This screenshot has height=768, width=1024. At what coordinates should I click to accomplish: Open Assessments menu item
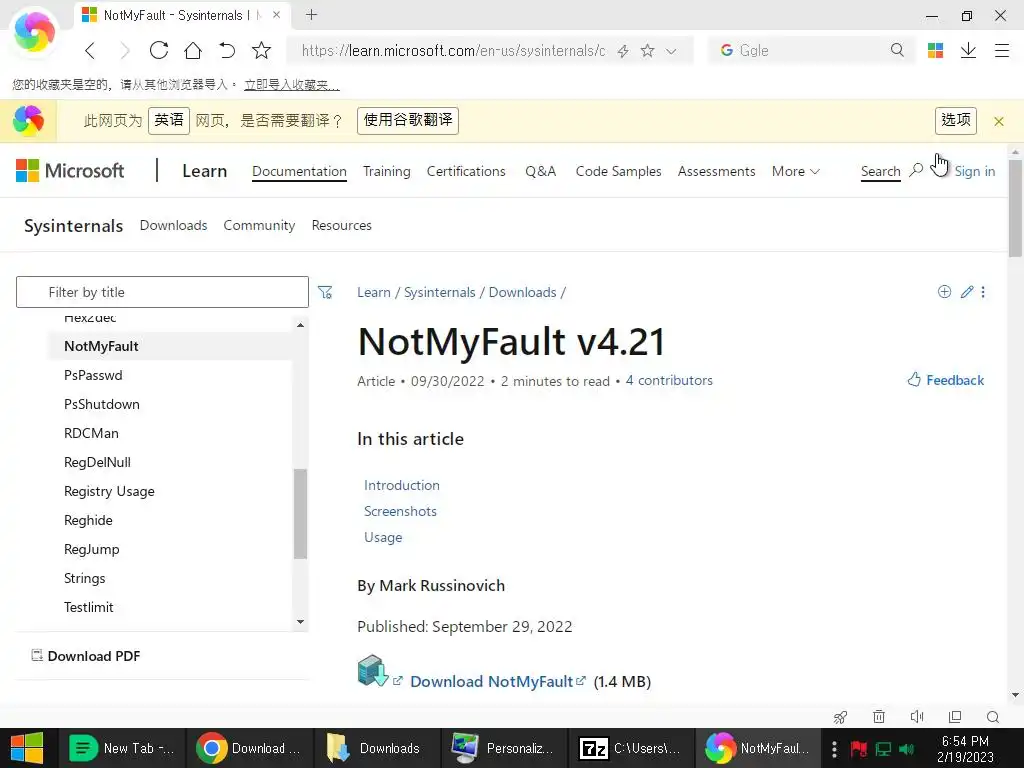716,171
